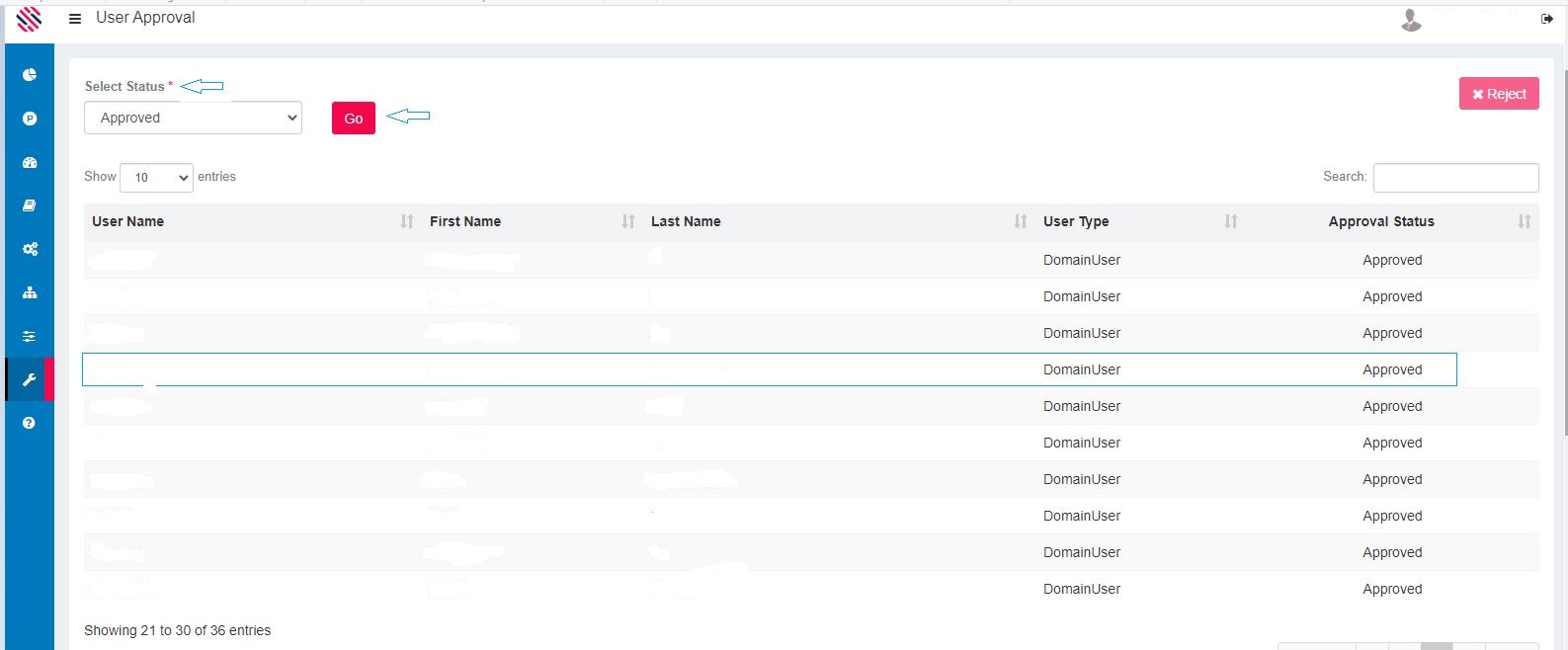This screenshot has width=1568, height=650.
Task: Open the Show entries count dropdown
Action: pyautogui.click(x=156, y=178)
